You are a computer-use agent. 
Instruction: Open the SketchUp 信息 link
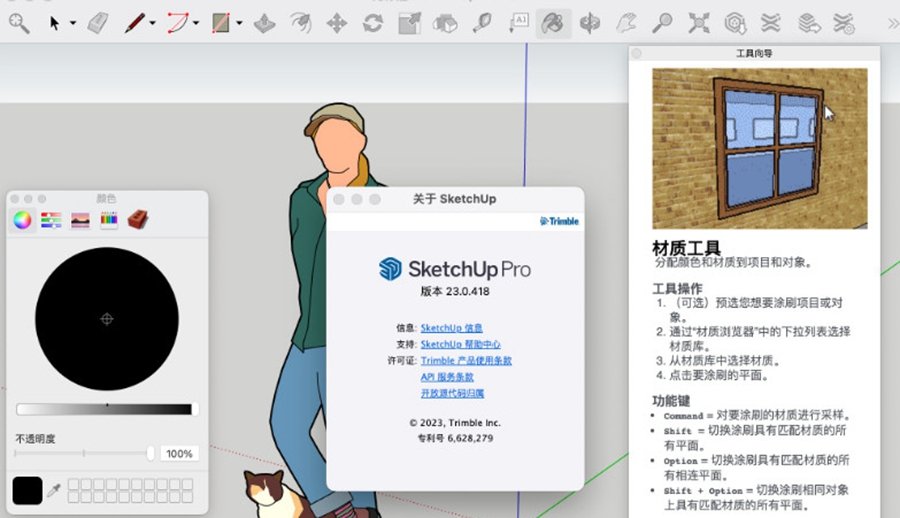pos(452,328)
